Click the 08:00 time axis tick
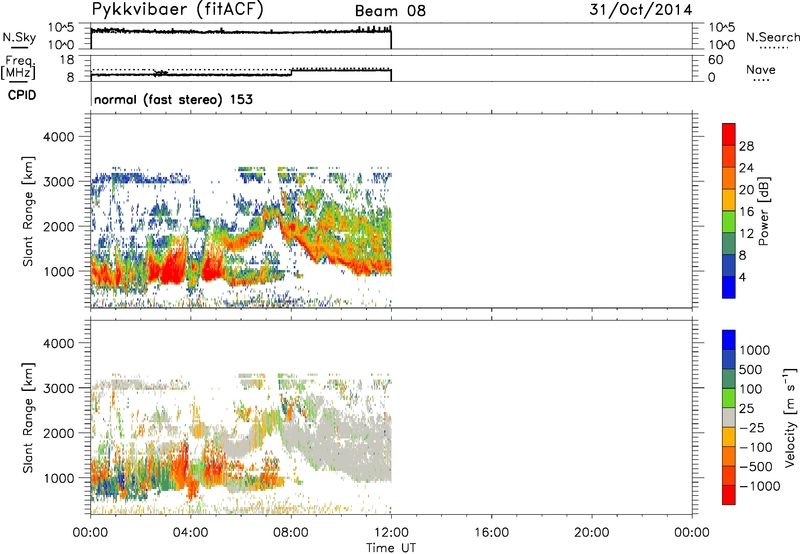Image resolution: width=800 pixels, height=554 pixels. point(291,533)
